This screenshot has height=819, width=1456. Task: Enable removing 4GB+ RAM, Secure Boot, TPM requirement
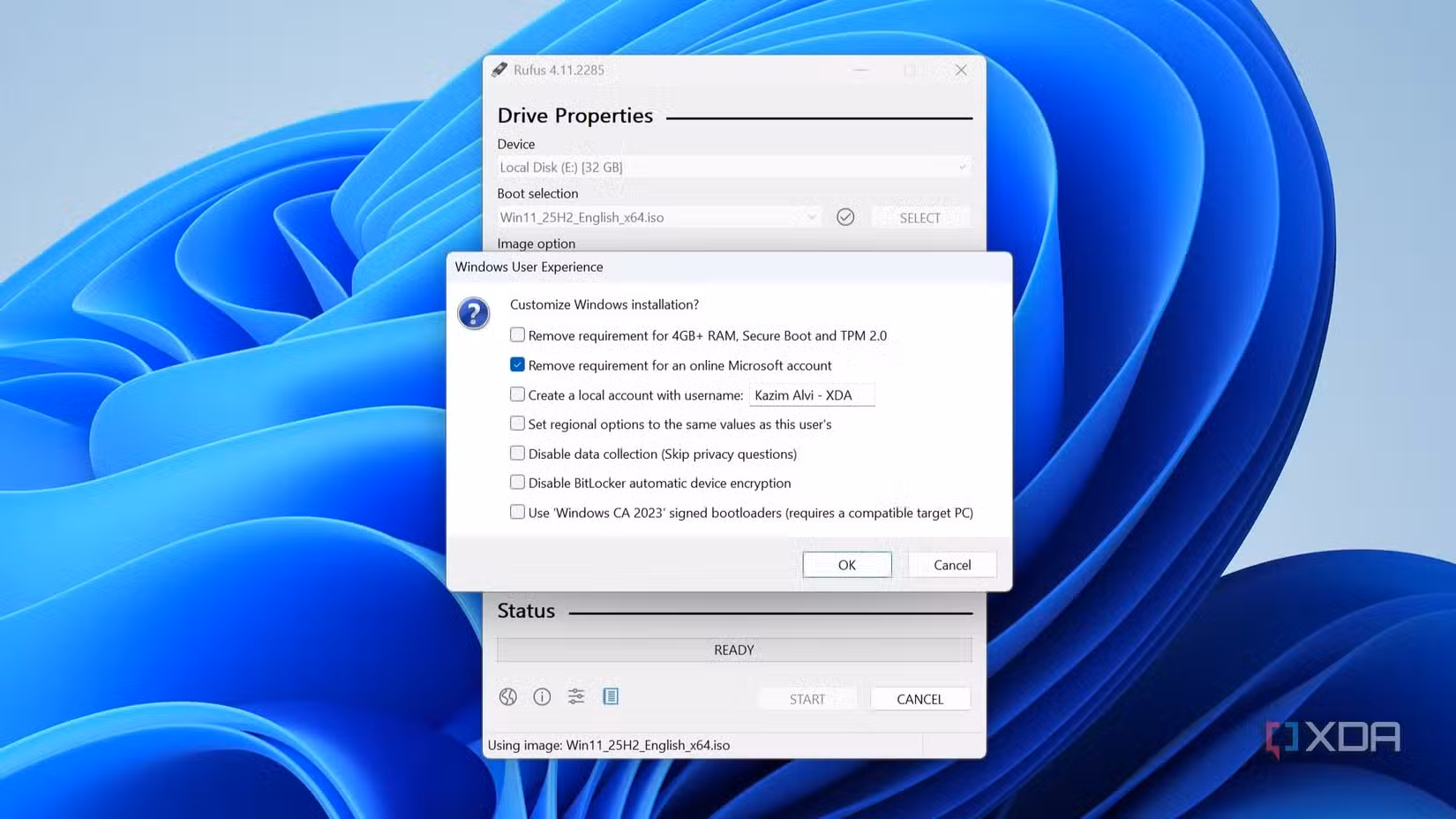(517, 335)
